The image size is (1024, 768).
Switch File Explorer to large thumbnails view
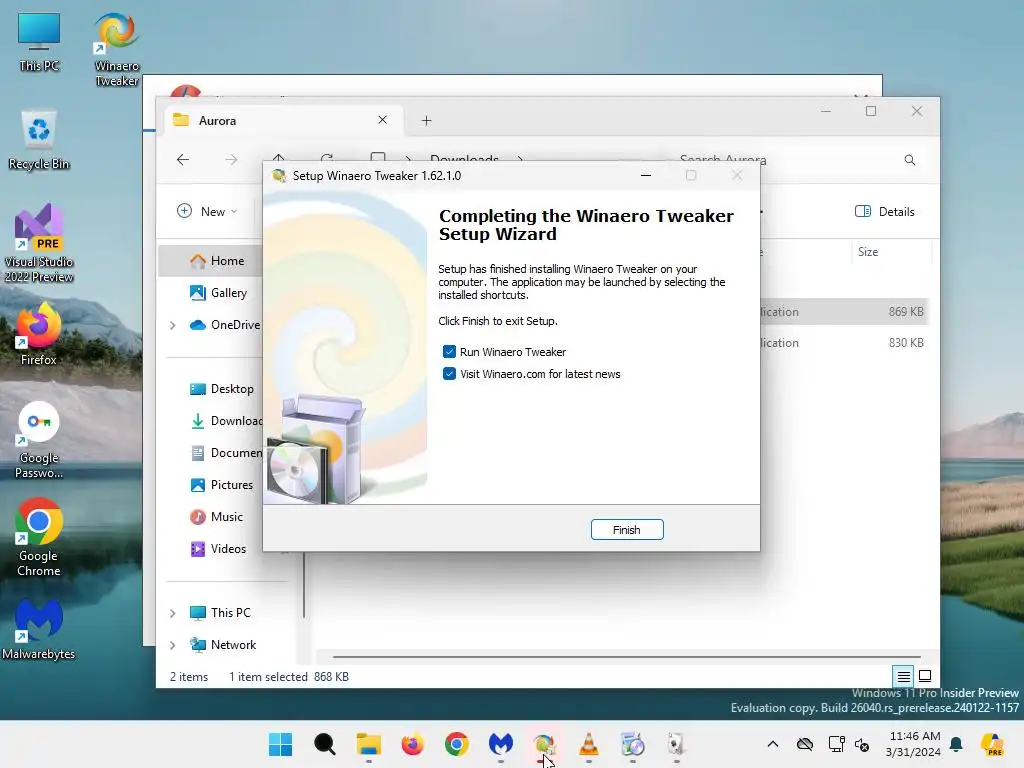click(925, 676)
